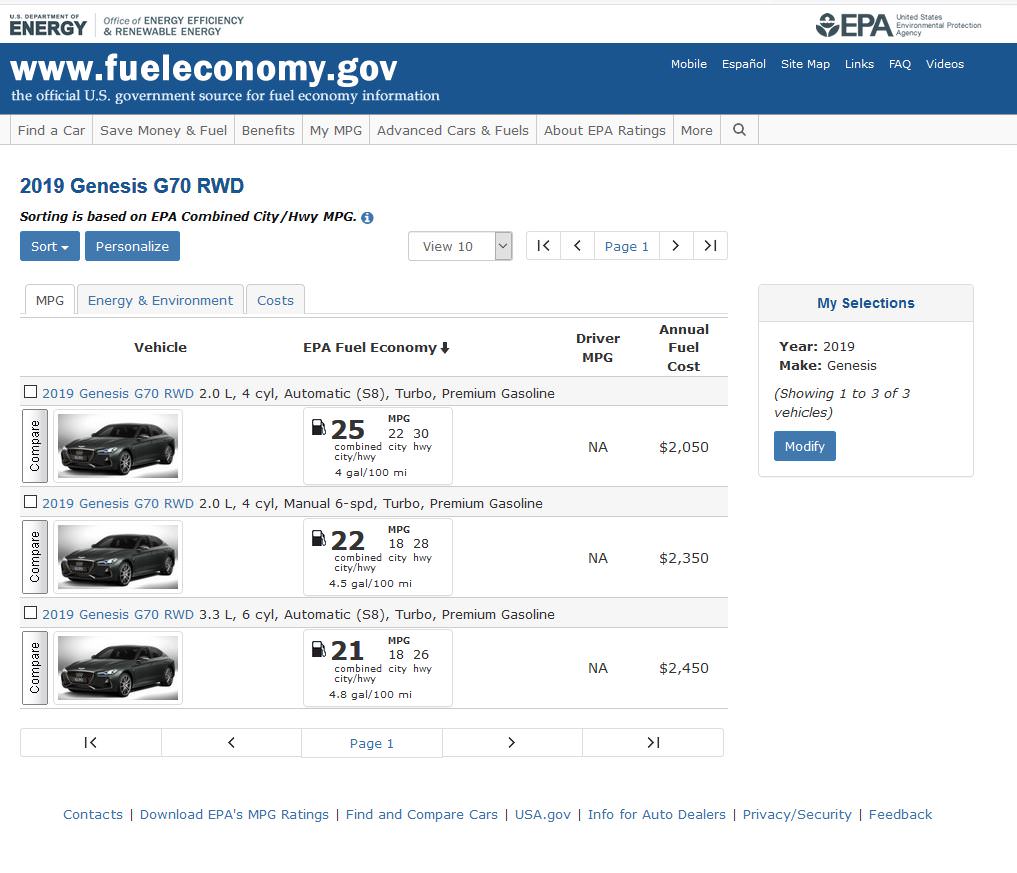Go to next page in top pager
This screenshot has height=873, width=1017.
pos(676,246)
